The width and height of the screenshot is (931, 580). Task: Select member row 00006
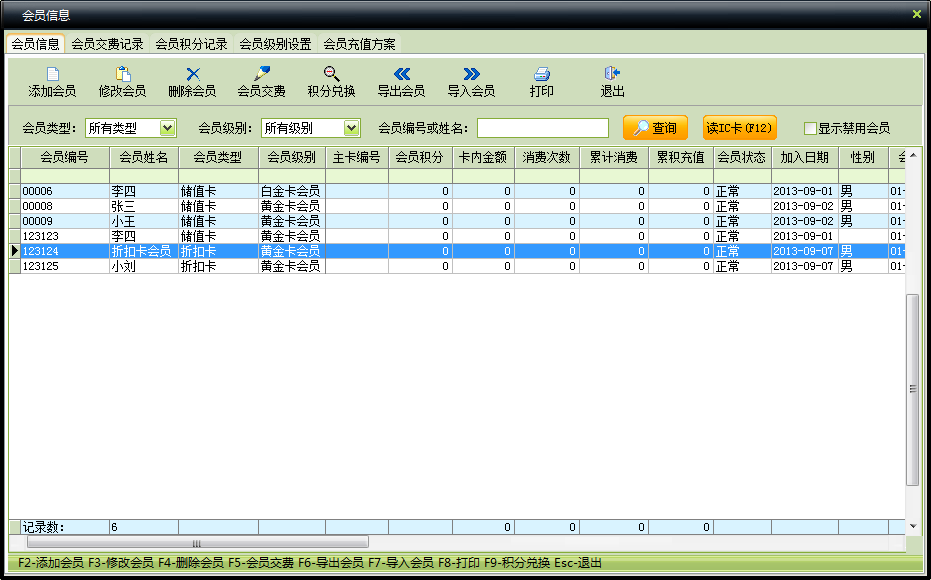[x=457, y=191]
